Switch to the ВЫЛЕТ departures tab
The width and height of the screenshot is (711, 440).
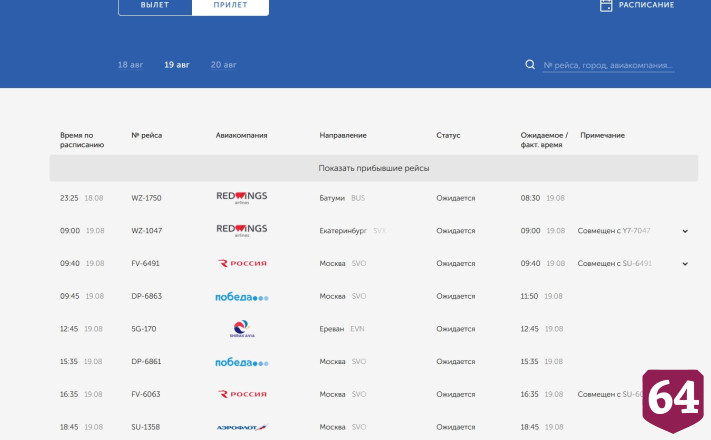pos(155,5)
